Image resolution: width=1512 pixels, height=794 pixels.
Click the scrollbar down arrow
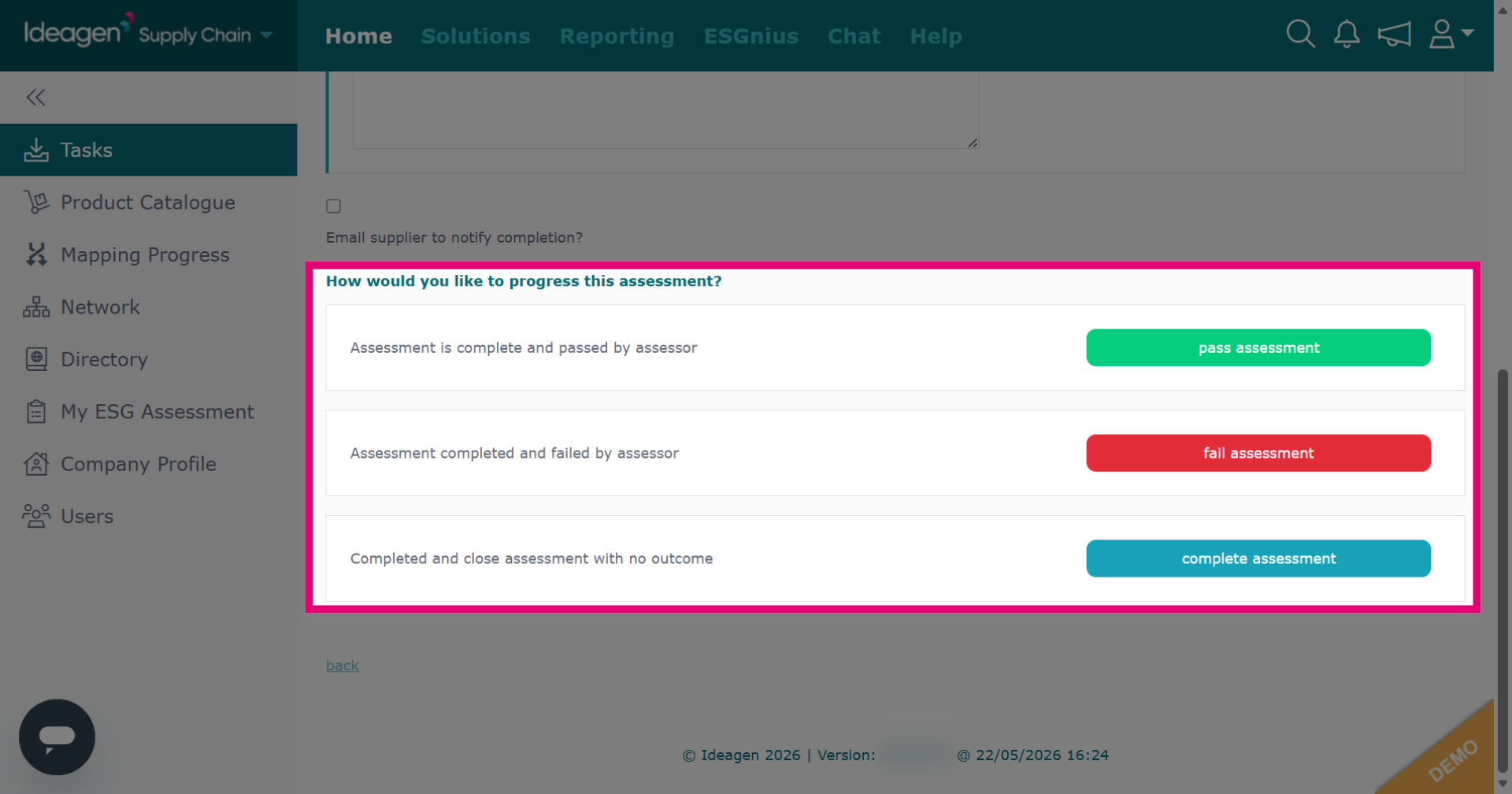pyautogui.click(x=1503, y=784)
